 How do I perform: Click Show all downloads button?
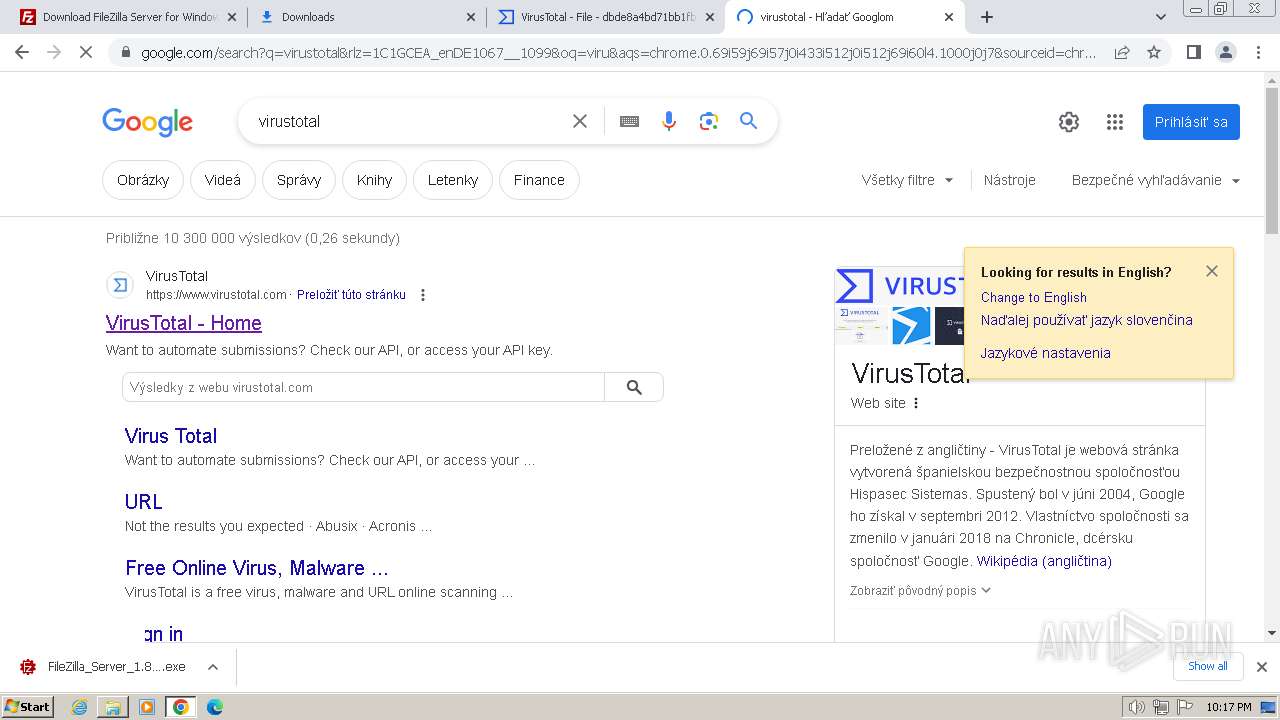coord(1207,666)
